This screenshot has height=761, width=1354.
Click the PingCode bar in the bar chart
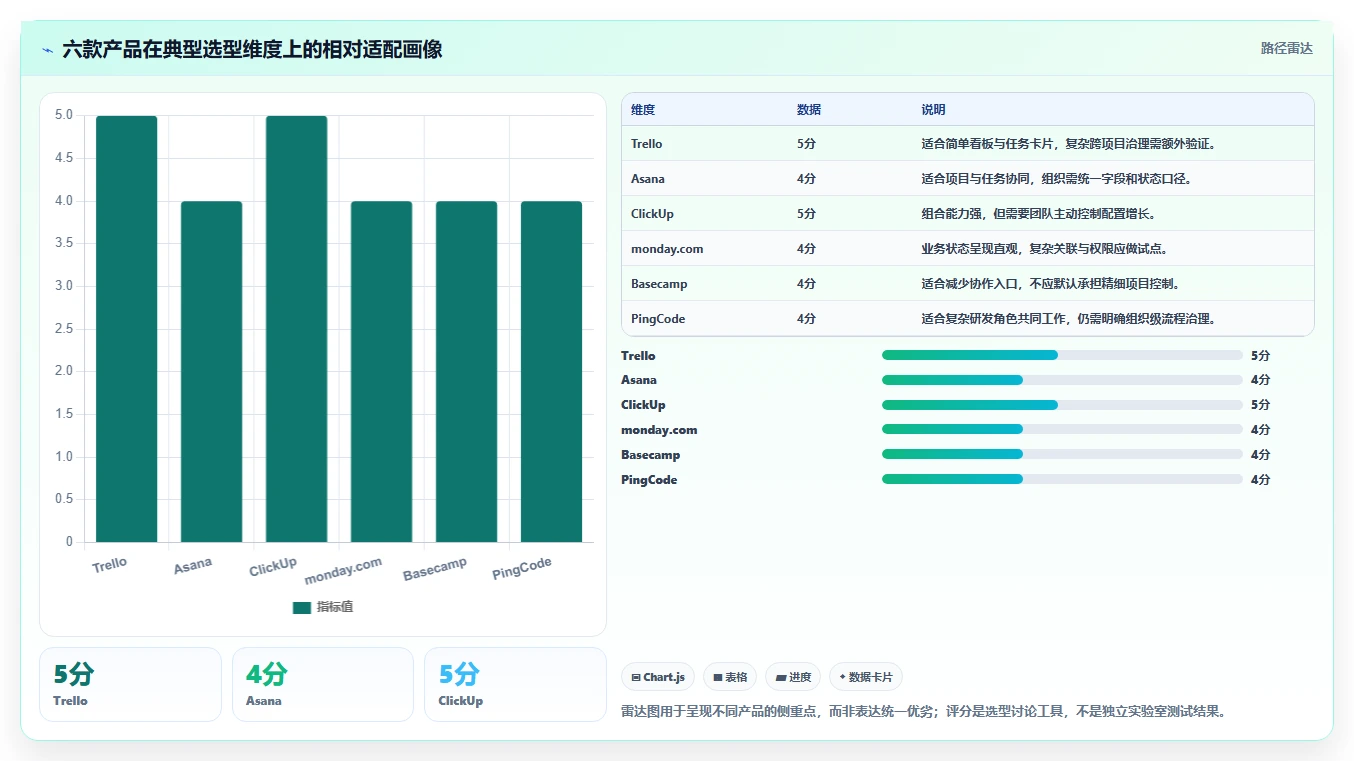click(552, 372)
